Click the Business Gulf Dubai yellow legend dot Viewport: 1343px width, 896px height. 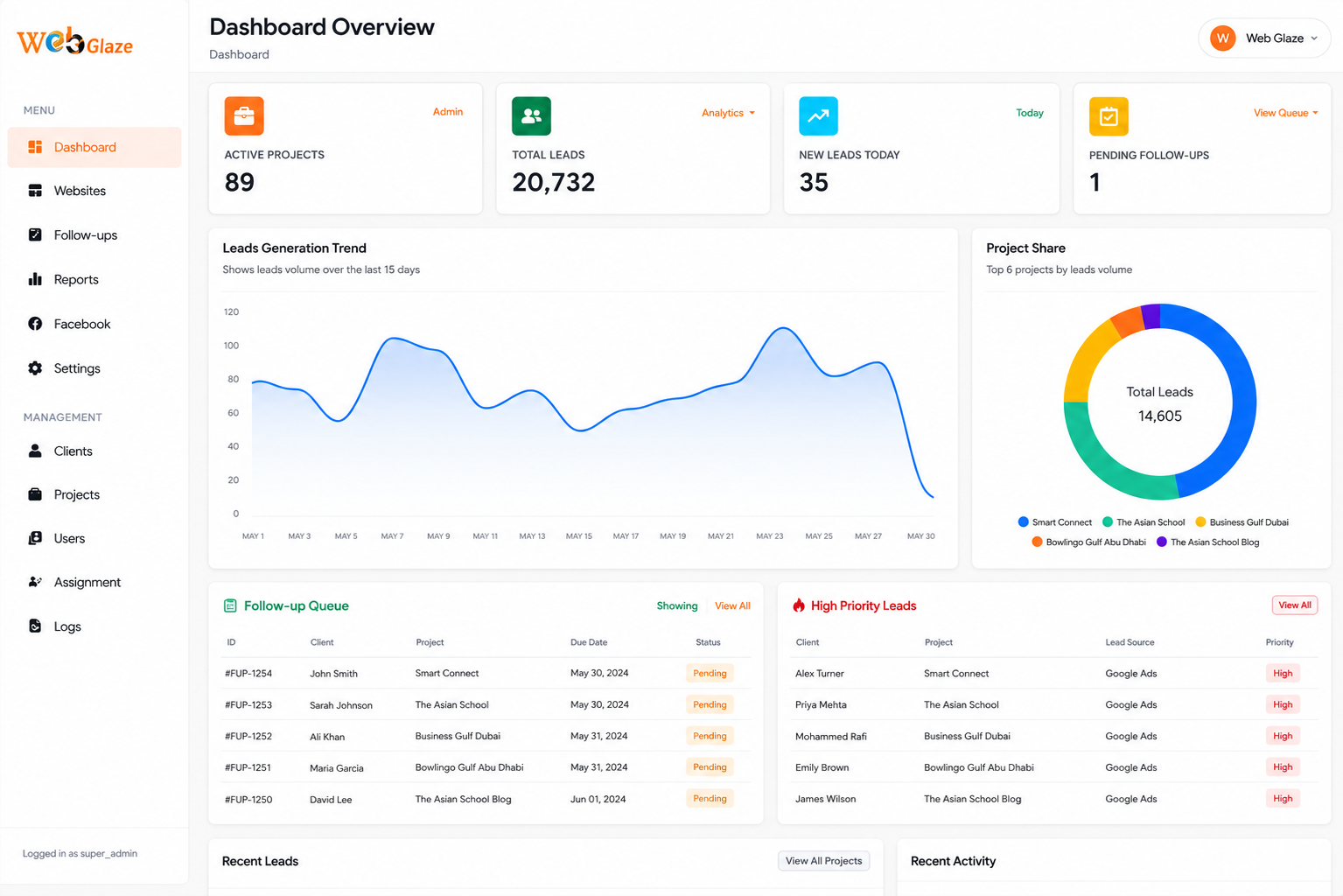pyautogui.click(x=1200, y=521)
